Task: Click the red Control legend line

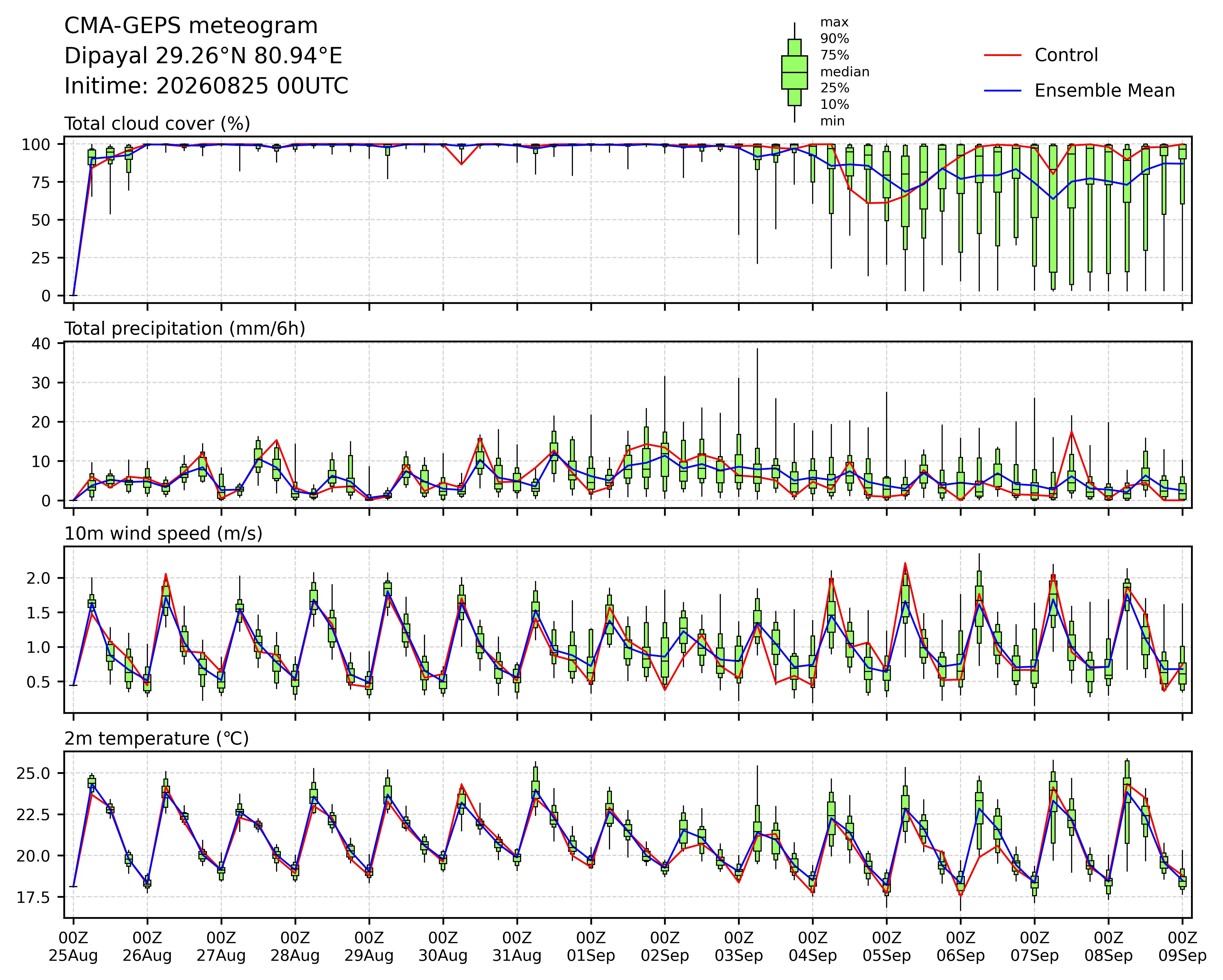Action: pyautogui.click(x=1002, y=56)
